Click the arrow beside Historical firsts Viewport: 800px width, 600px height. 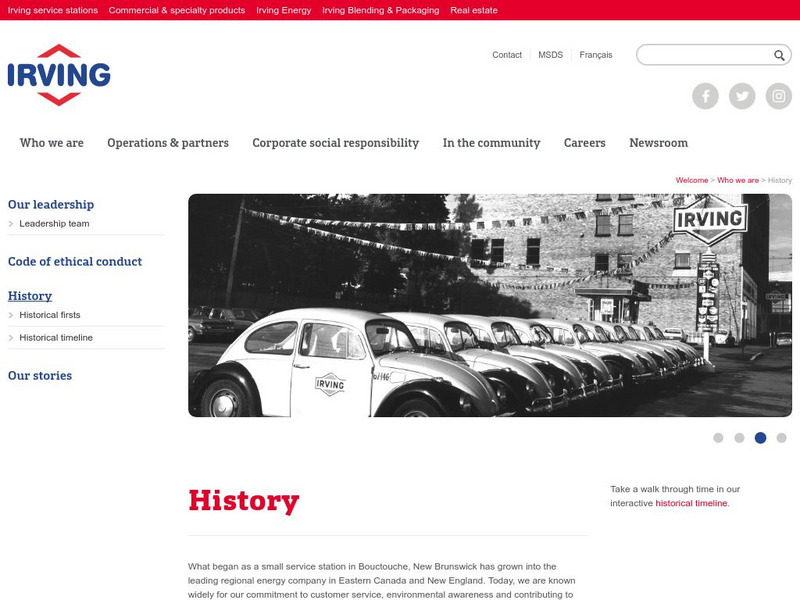[11, 315]
